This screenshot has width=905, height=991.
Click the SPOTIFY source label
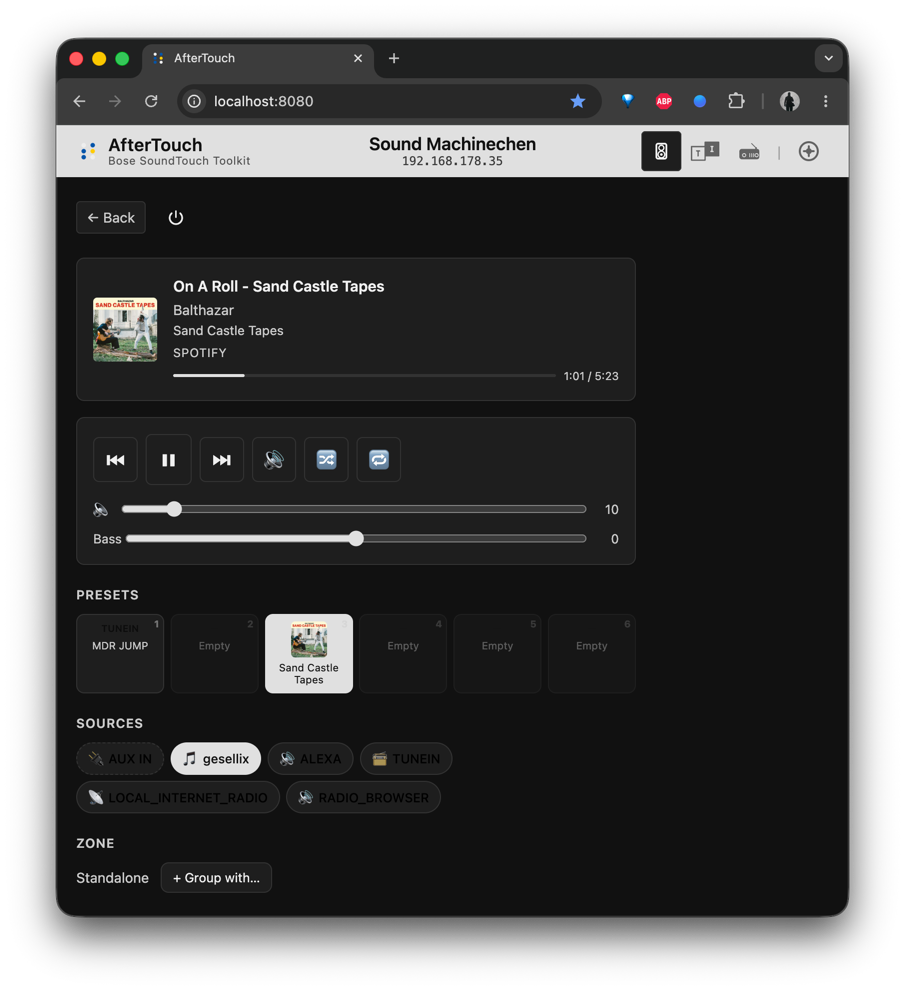[x=200, y=353]
